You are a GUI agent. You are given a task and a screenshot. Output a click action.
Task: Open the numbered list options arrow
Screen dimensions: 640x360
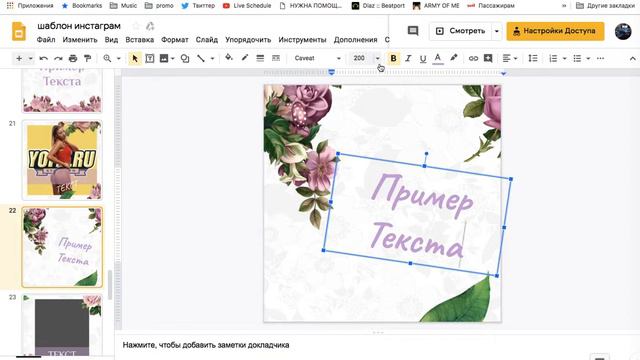[564, 59]
